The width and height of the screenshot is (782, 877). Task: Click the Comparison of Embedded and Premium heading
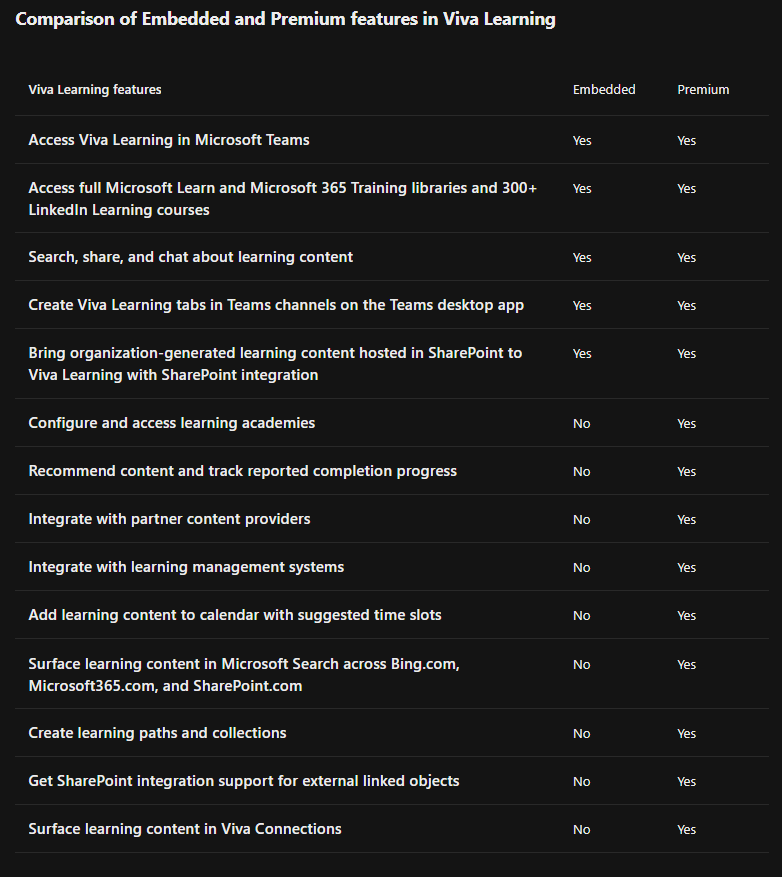point(285,19)
